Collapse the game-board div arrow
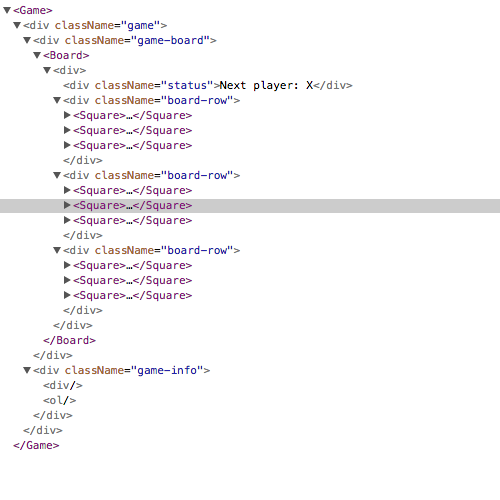Viewport: 500px width, 500px height. tap(27, 40)
